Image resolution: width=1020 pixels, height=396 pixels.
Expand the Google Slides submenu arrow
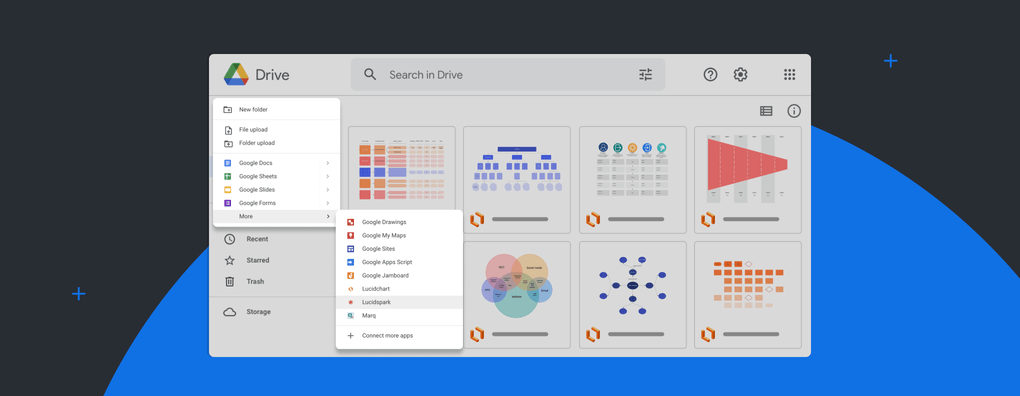click(x=328, y=190)
